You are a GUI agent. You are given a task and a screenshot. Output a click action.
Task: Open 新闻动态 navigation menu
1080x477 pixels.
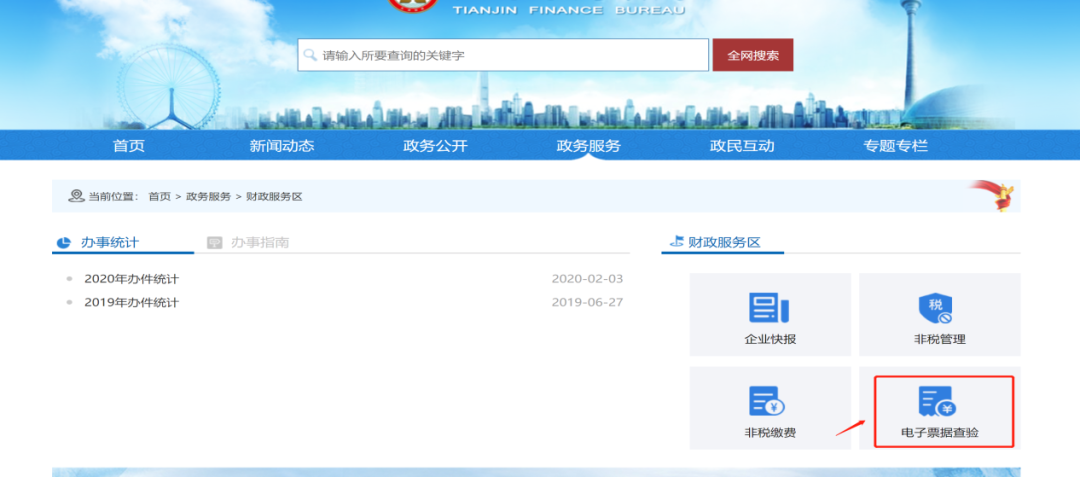(282, 146)
